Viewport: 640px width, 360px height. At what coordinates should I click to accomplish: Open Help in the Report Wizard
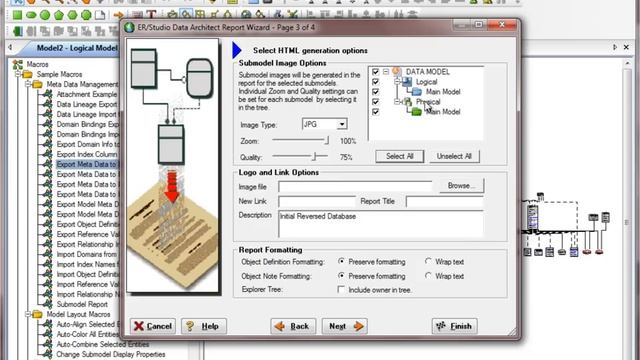(204, 326)
